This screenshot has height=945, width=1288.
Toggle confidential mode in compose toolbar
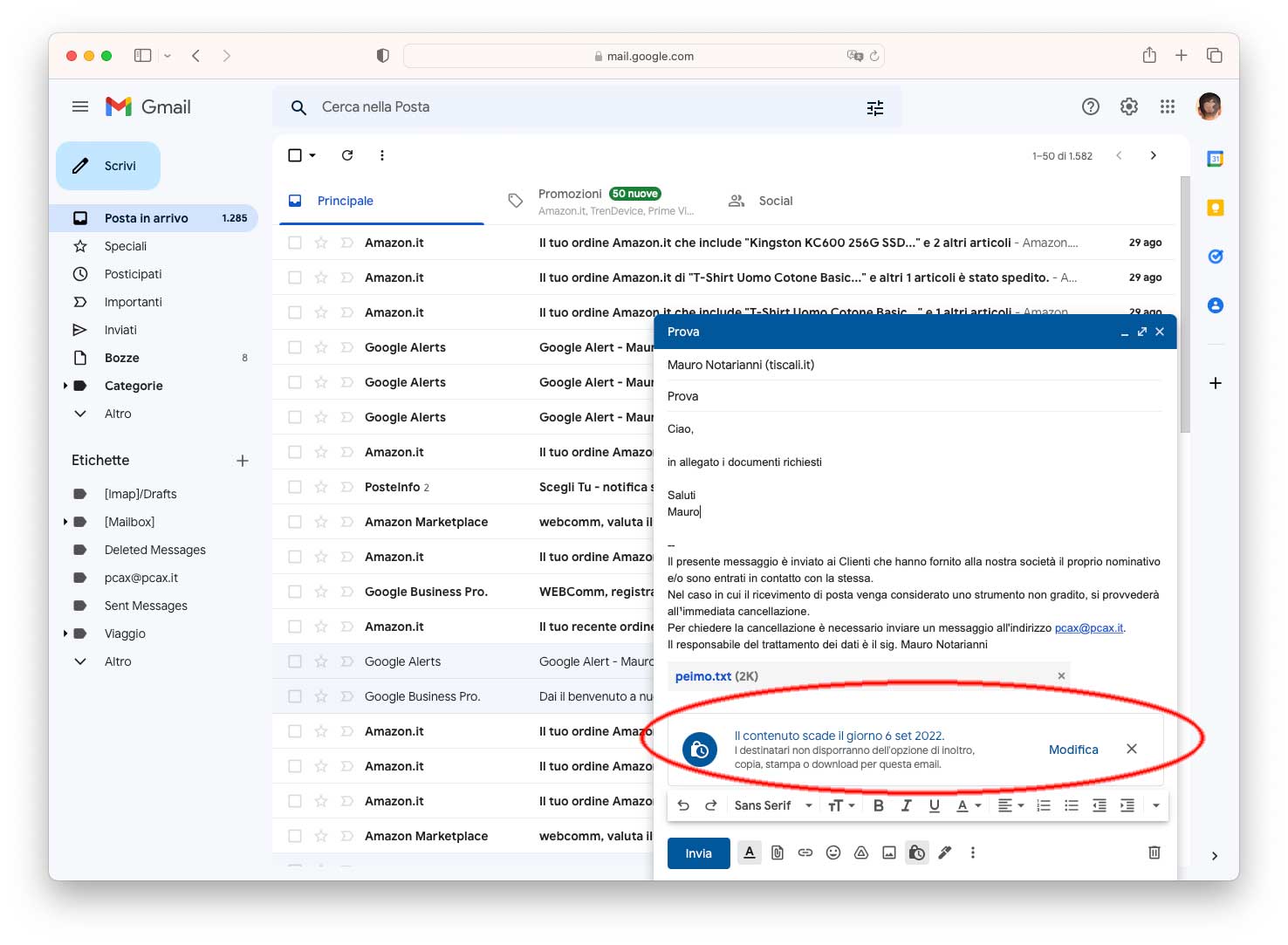pos(917,853)
